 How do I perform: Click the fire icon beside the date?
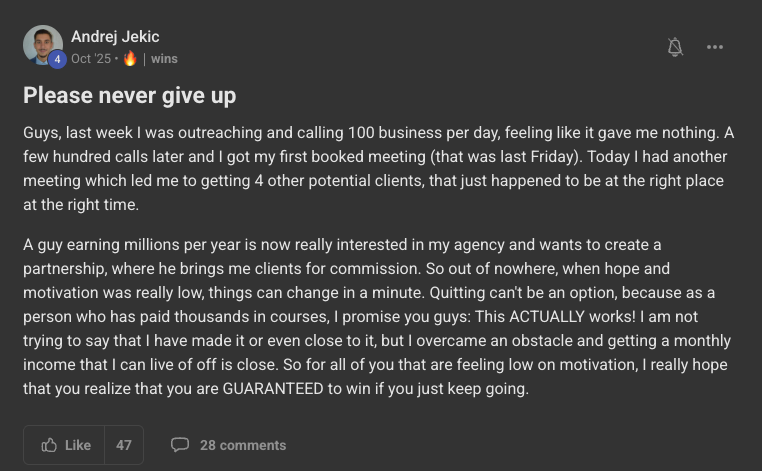pyautogui.click(x=129, y=59)
